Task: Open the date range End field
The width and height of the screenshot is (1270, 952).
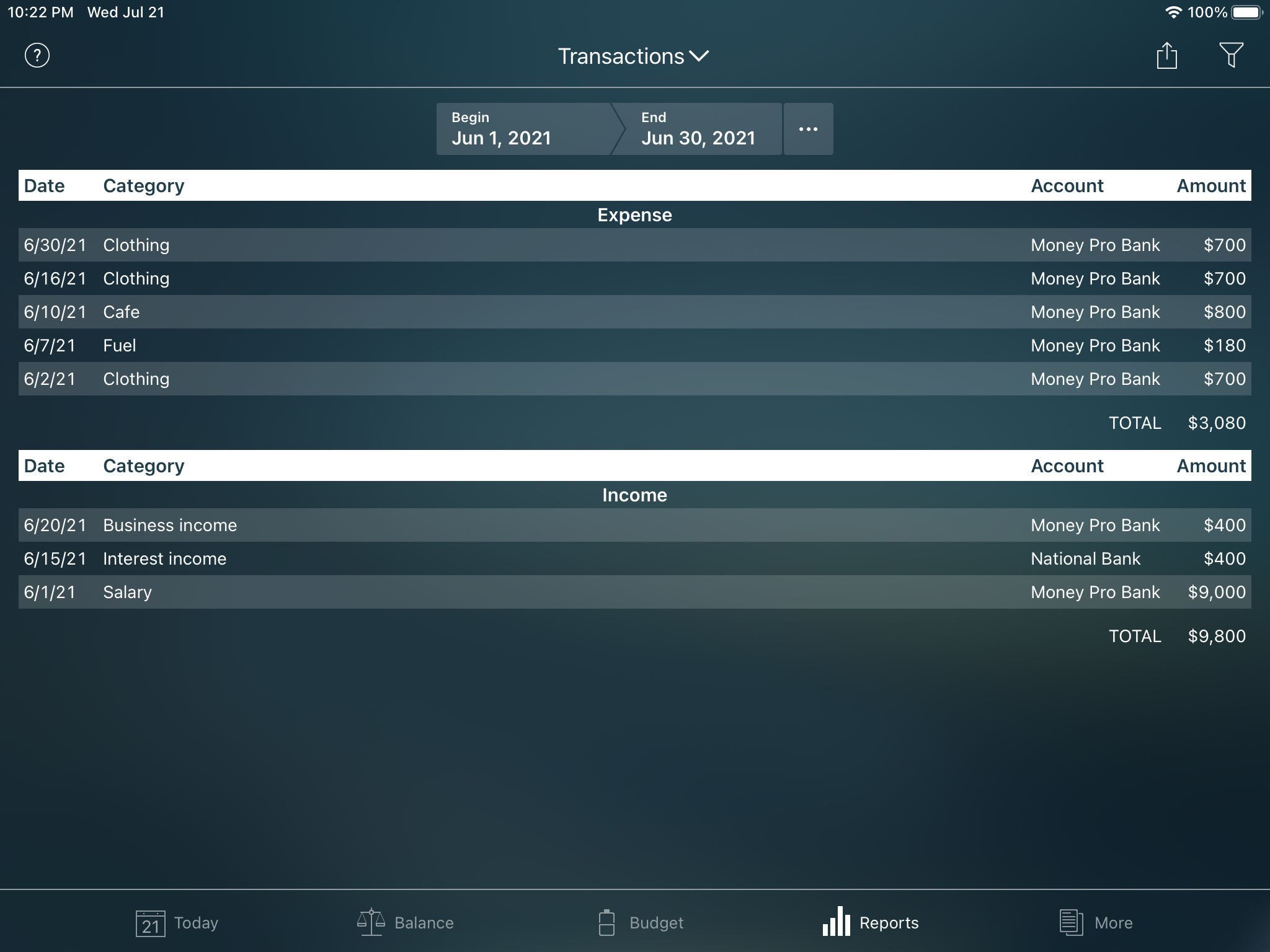Action: click(x=698, y=129)
